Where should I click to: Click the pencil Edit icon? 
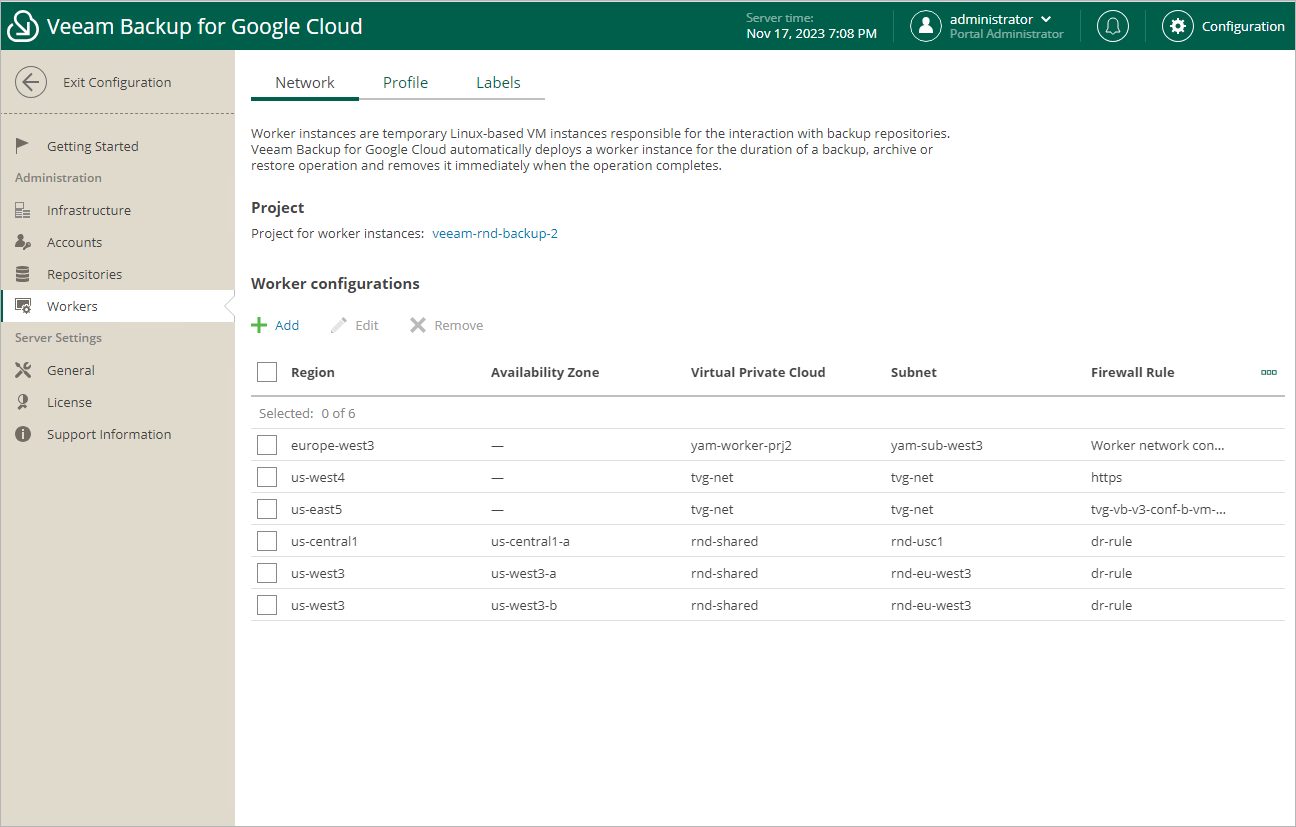339,325
